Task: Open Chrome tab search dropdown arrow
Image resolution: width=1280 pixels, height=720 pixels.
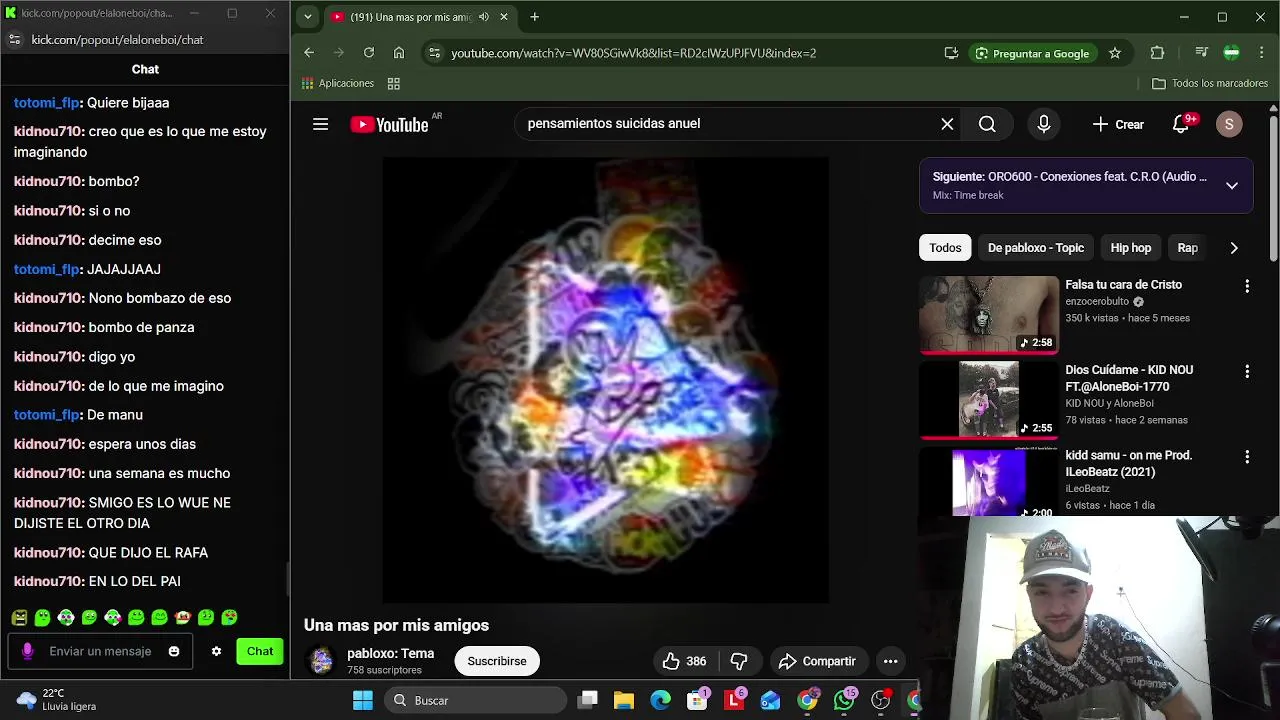Action: [308, 17]
